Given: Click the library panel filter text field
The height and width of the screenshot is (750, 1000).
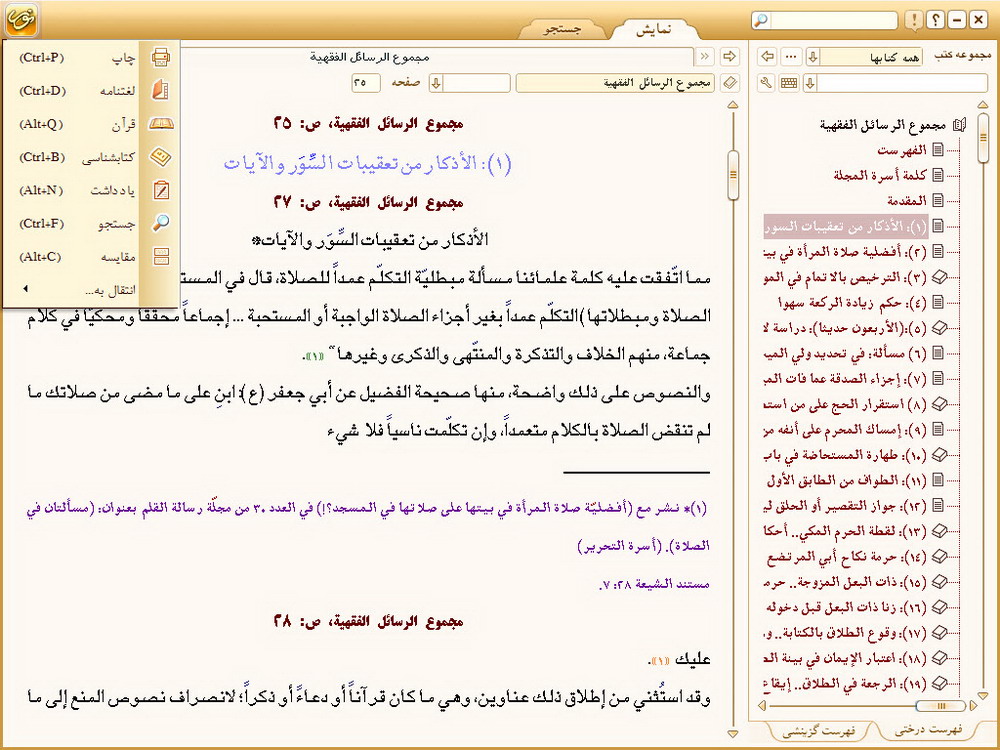Looking at the screenshot, I should click(x=902, y=83).
